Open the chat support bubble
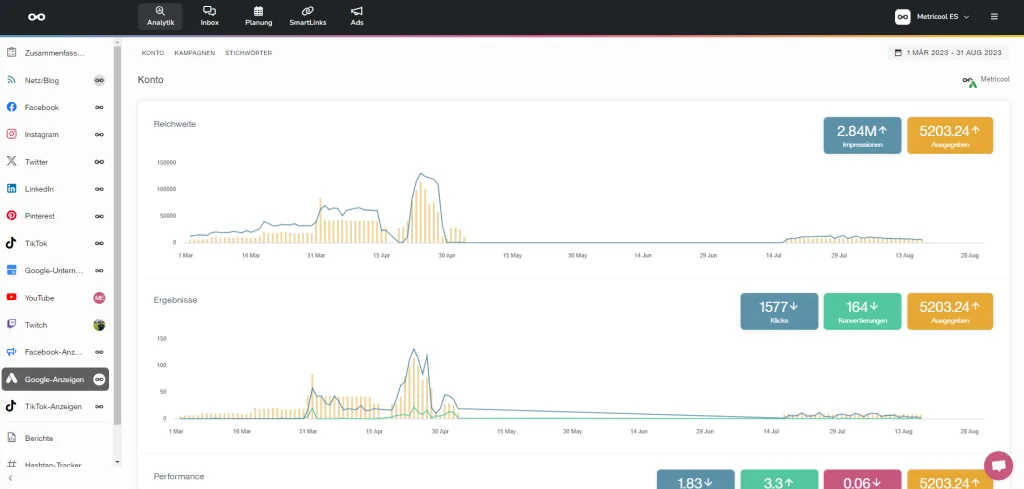Image resolution: width=1024 pixels, height=489 pixels. [x=997, y=465]
